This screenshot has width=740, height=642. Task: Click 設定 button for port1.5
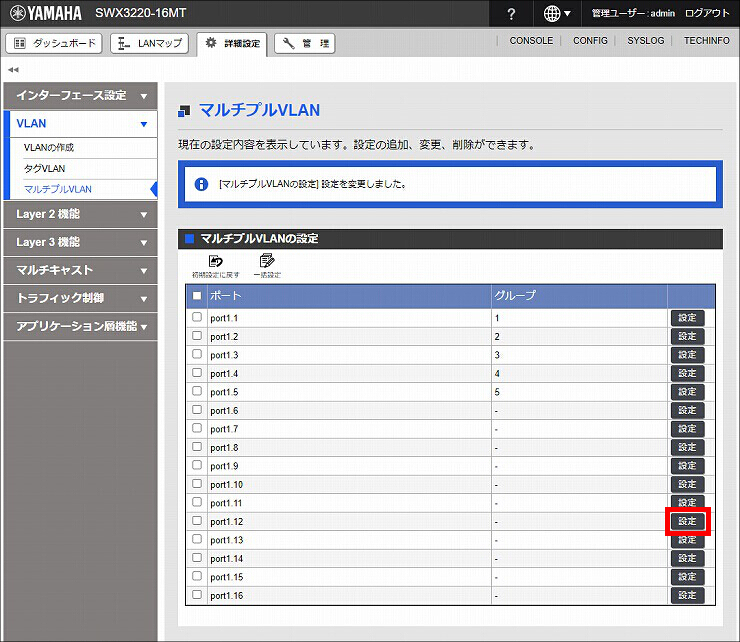click(687, 392)
